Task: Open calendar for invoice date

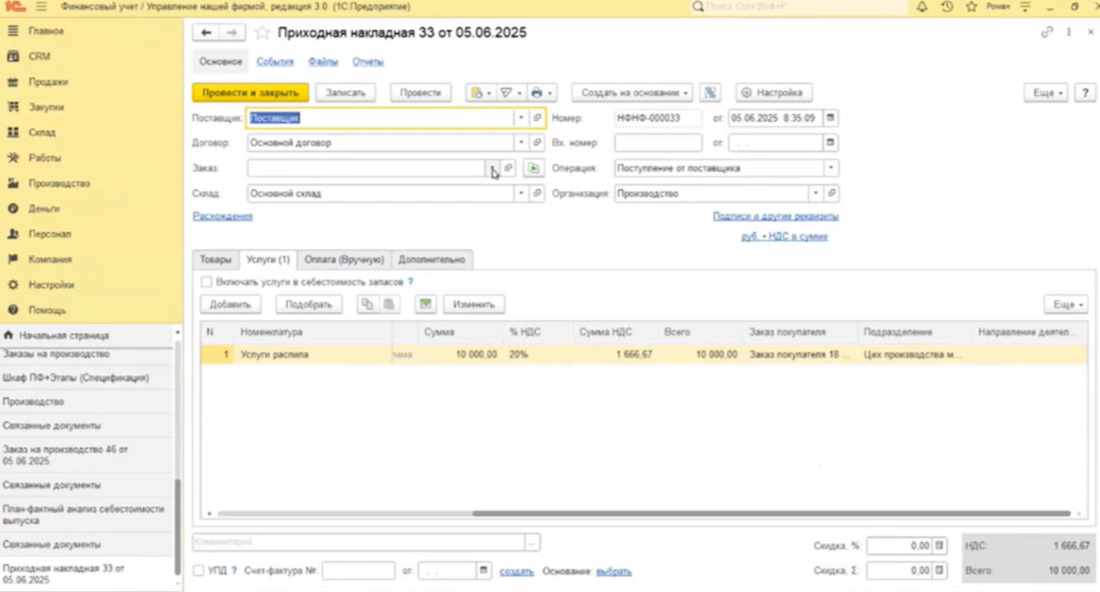Action: 483,571
